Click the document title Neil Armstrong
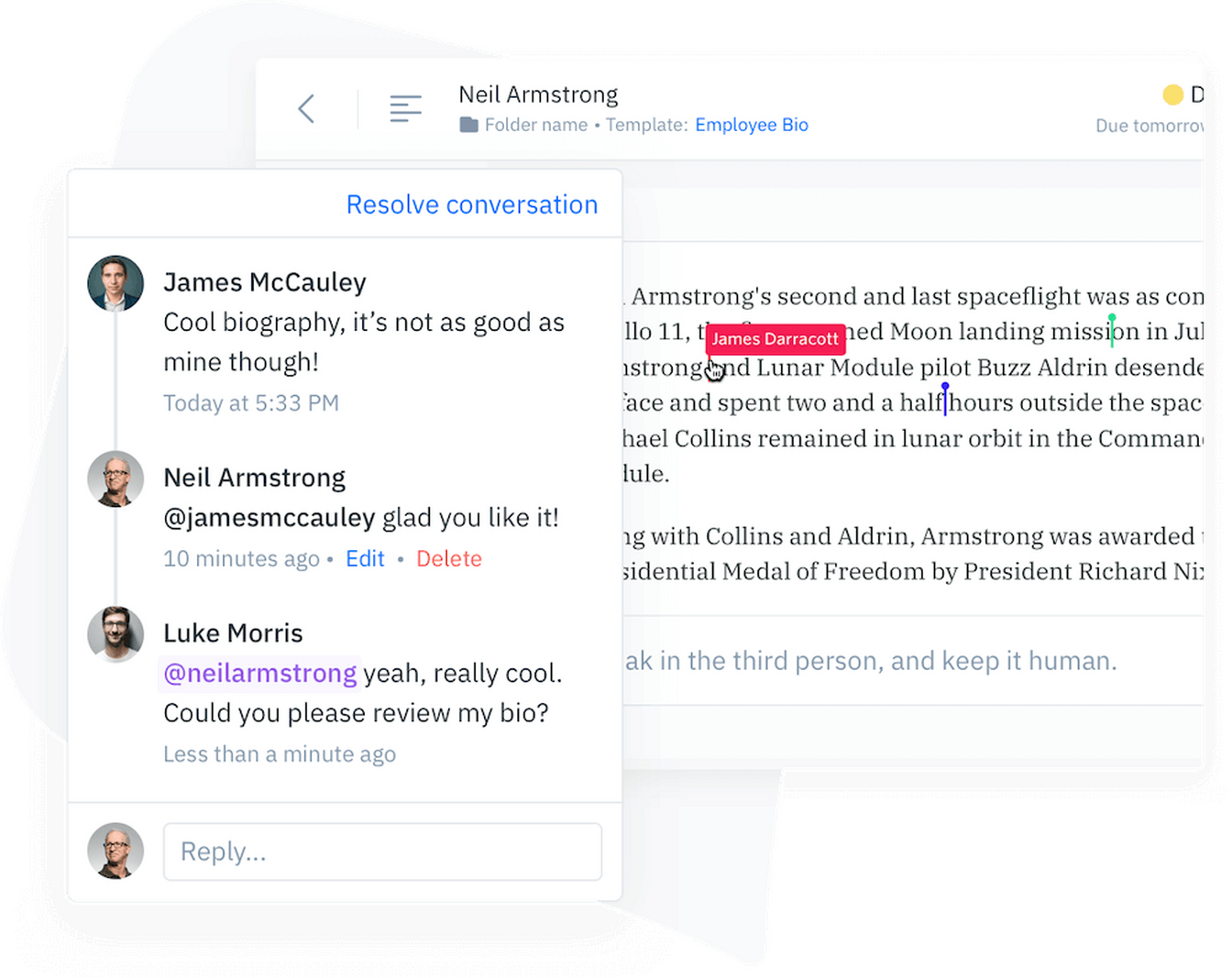 pos(538,94)
